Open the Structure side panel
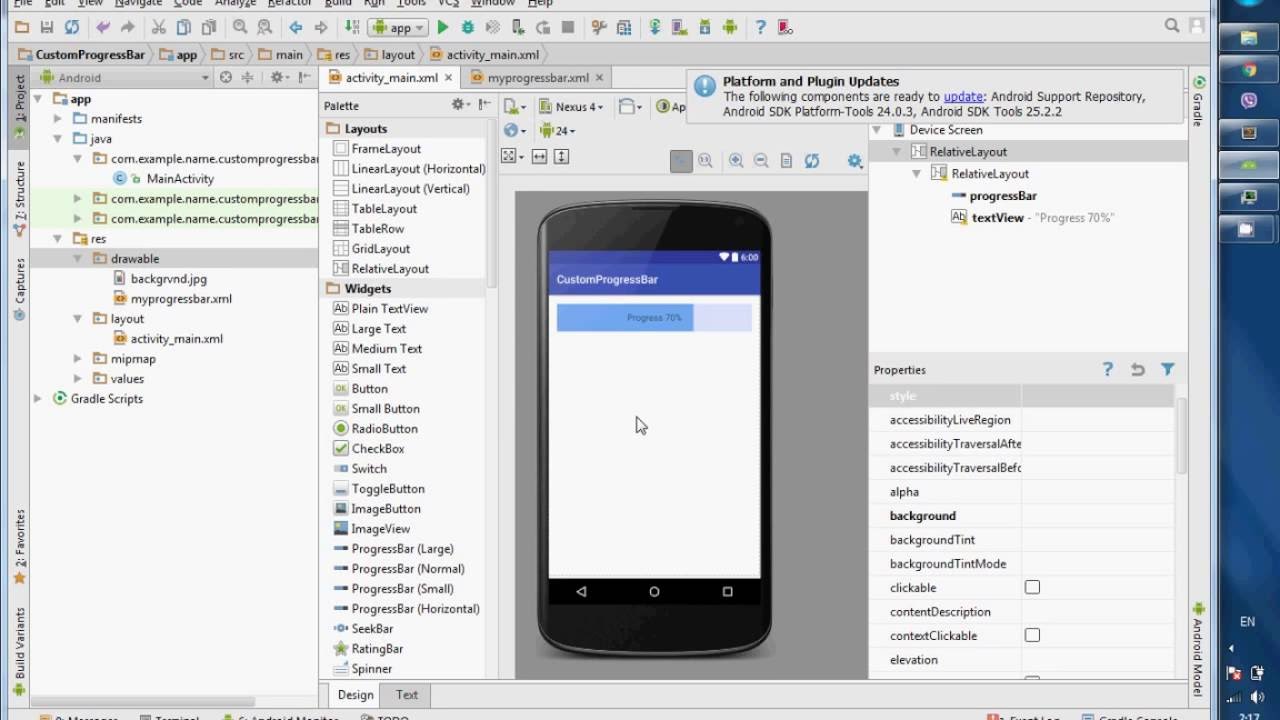 point(19,198)
